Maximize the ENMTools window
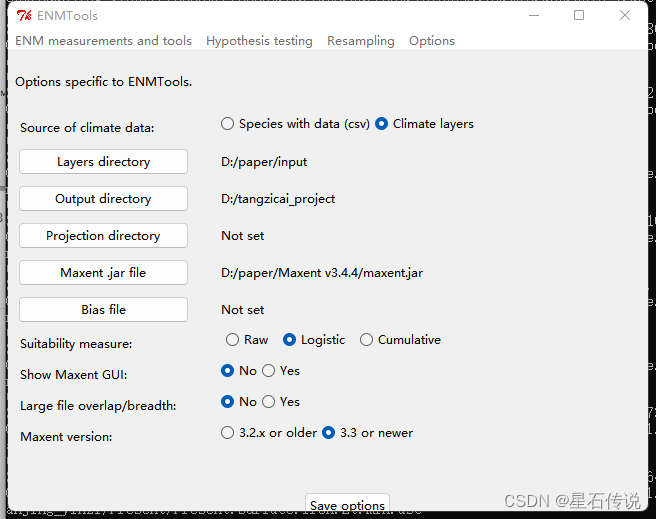The height and width of the screenshot is (519, 656). pyautogui.click(x=579, y=15)
